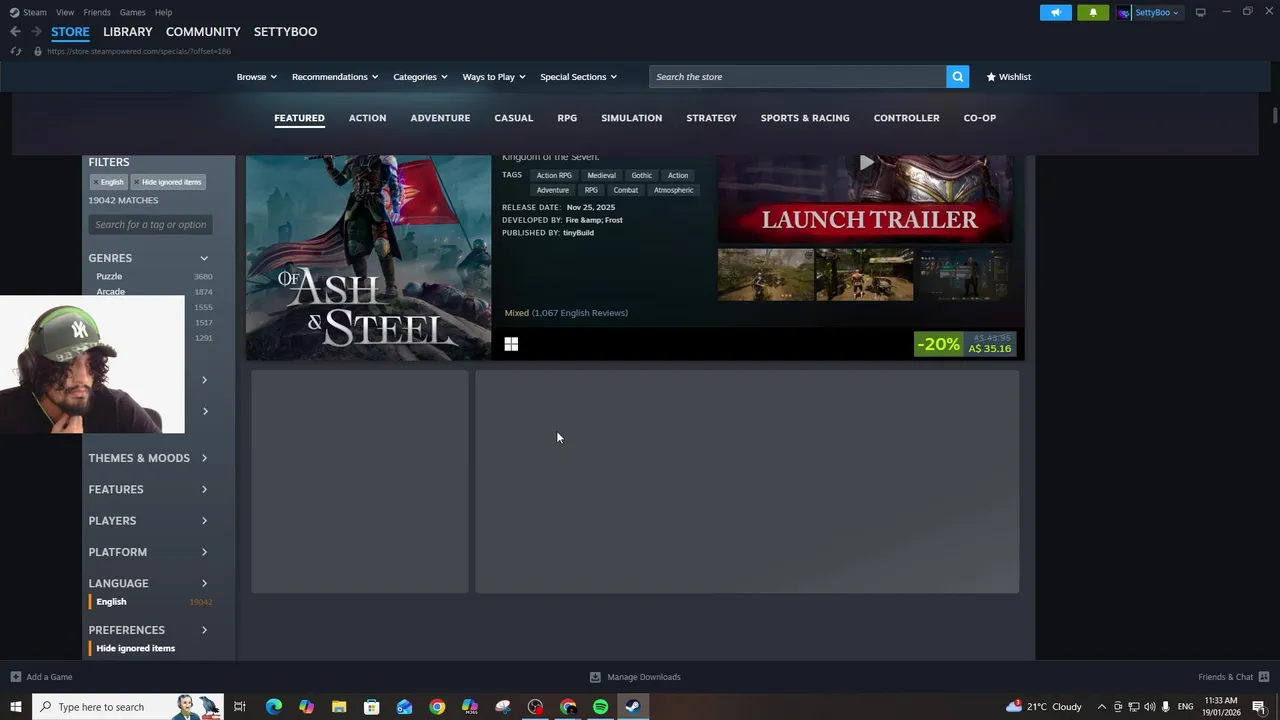Expand the Themes & Moods section
Image resolution: width=1280 pixels, height=720 pixels.
(148, 458)
